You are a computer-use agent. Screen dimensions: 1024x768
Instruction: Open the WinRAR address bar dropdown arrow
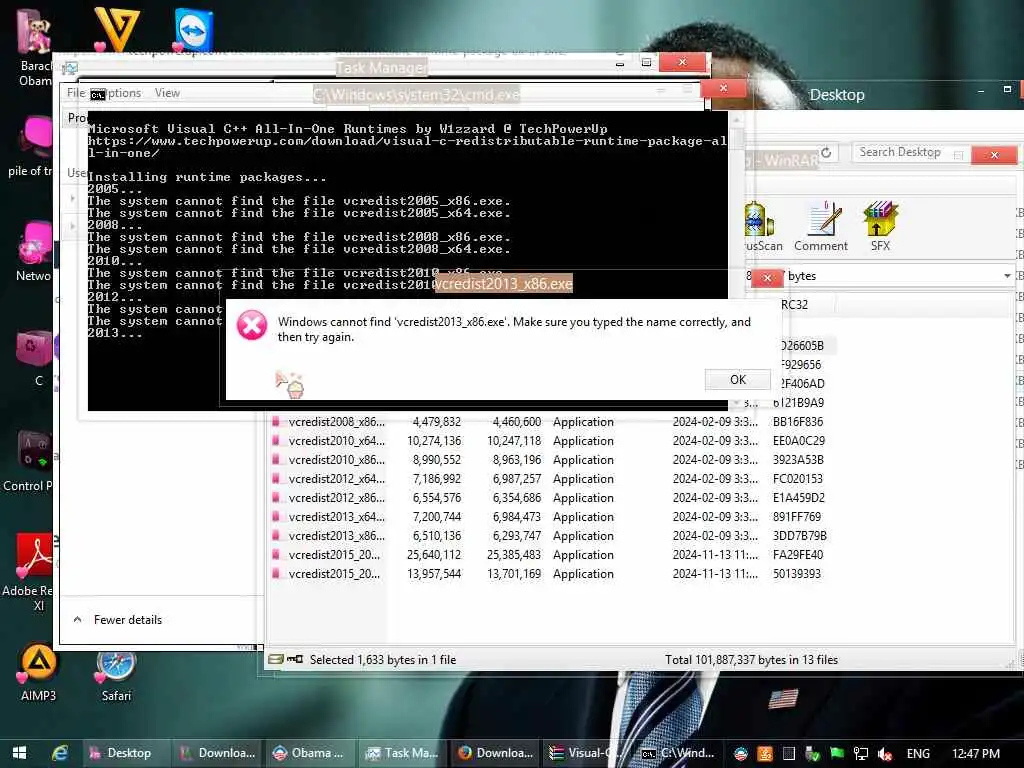coord(1007,276)
